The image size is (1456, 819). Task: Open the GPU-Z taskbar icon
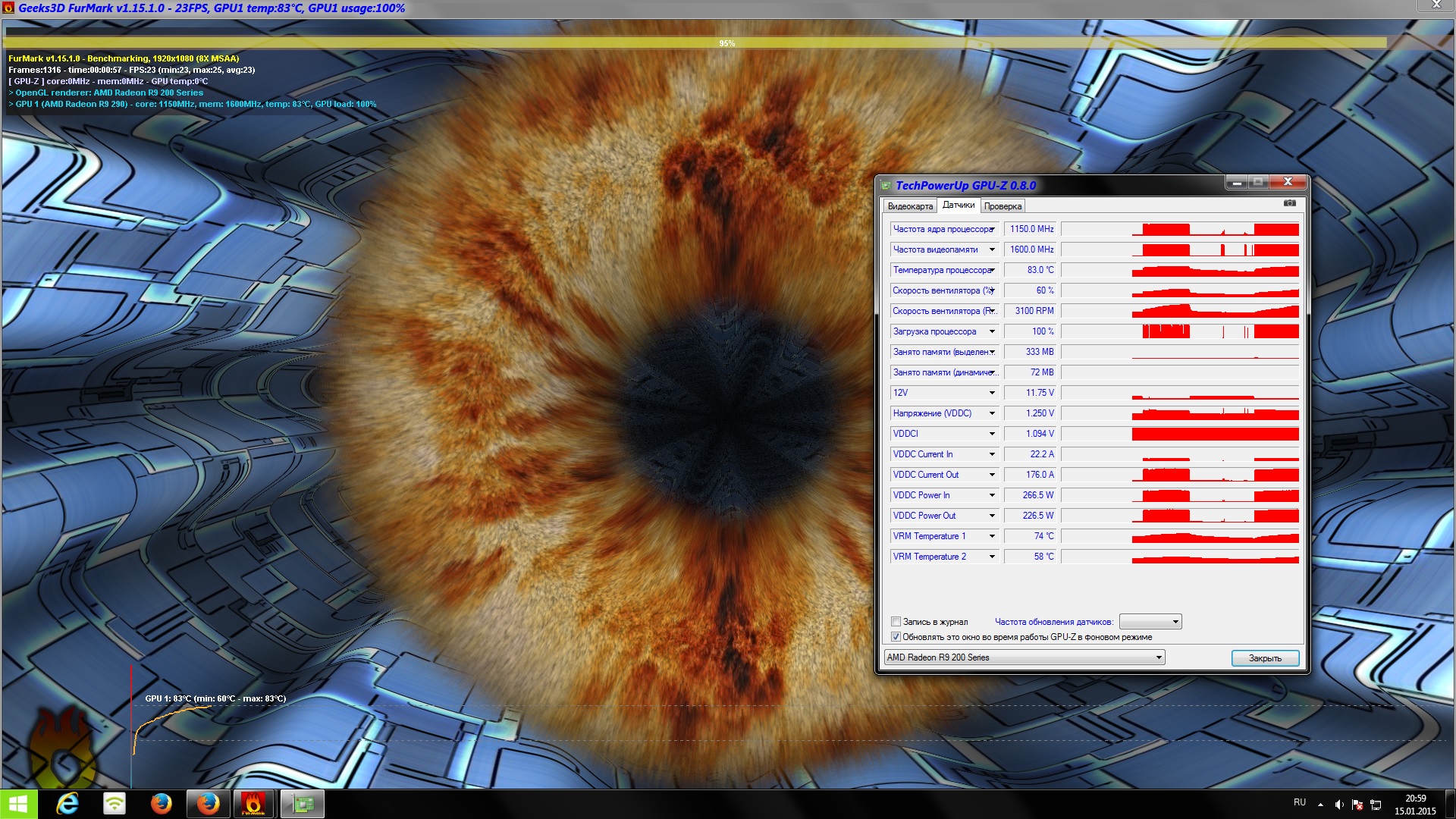point(302,804)
